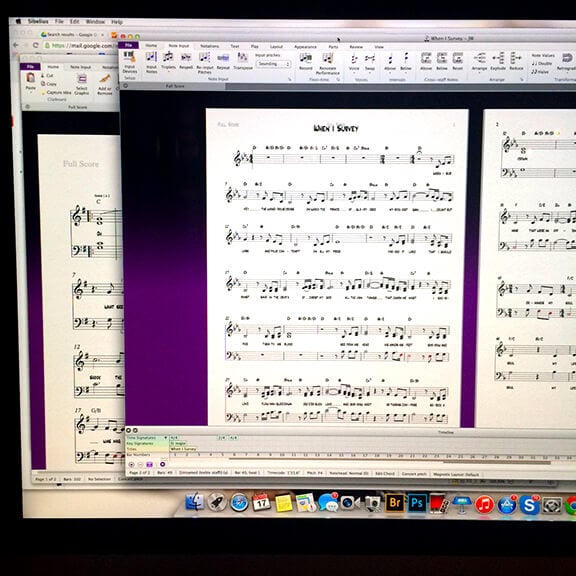Switch to the Notations ribbon tab
This screenshot has height=576, width=576.
click(209, 46)
